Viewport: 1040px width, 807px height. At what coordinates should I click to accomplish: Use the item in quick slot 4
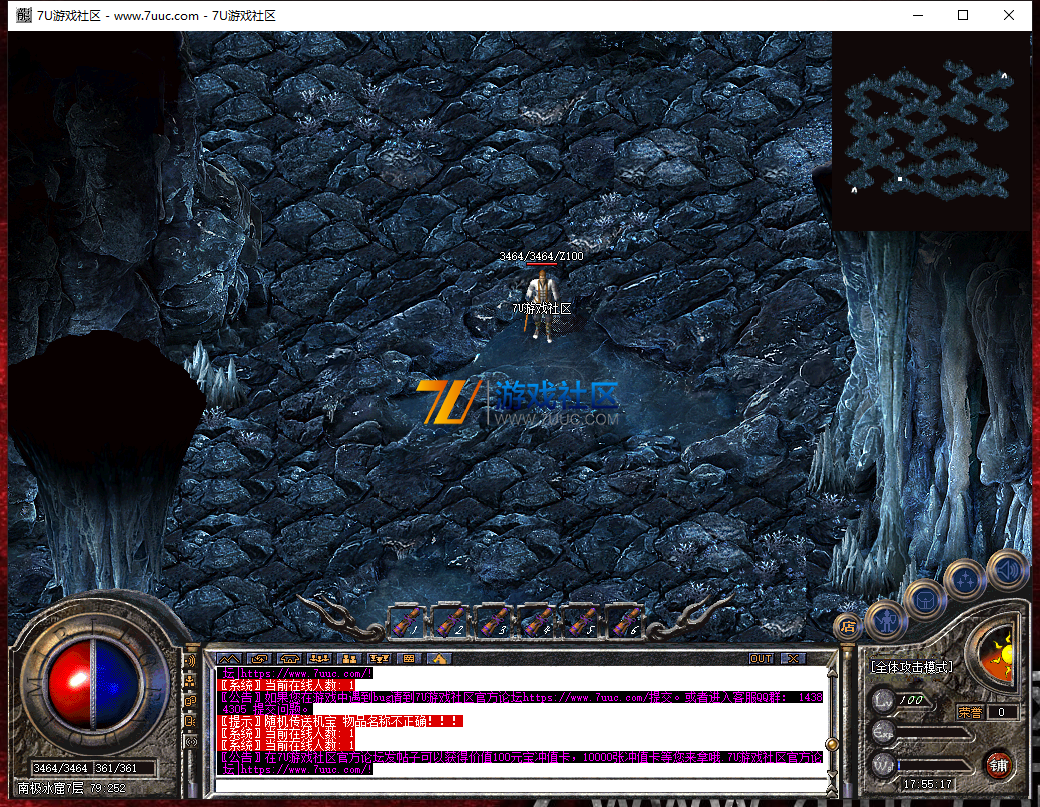537,622
